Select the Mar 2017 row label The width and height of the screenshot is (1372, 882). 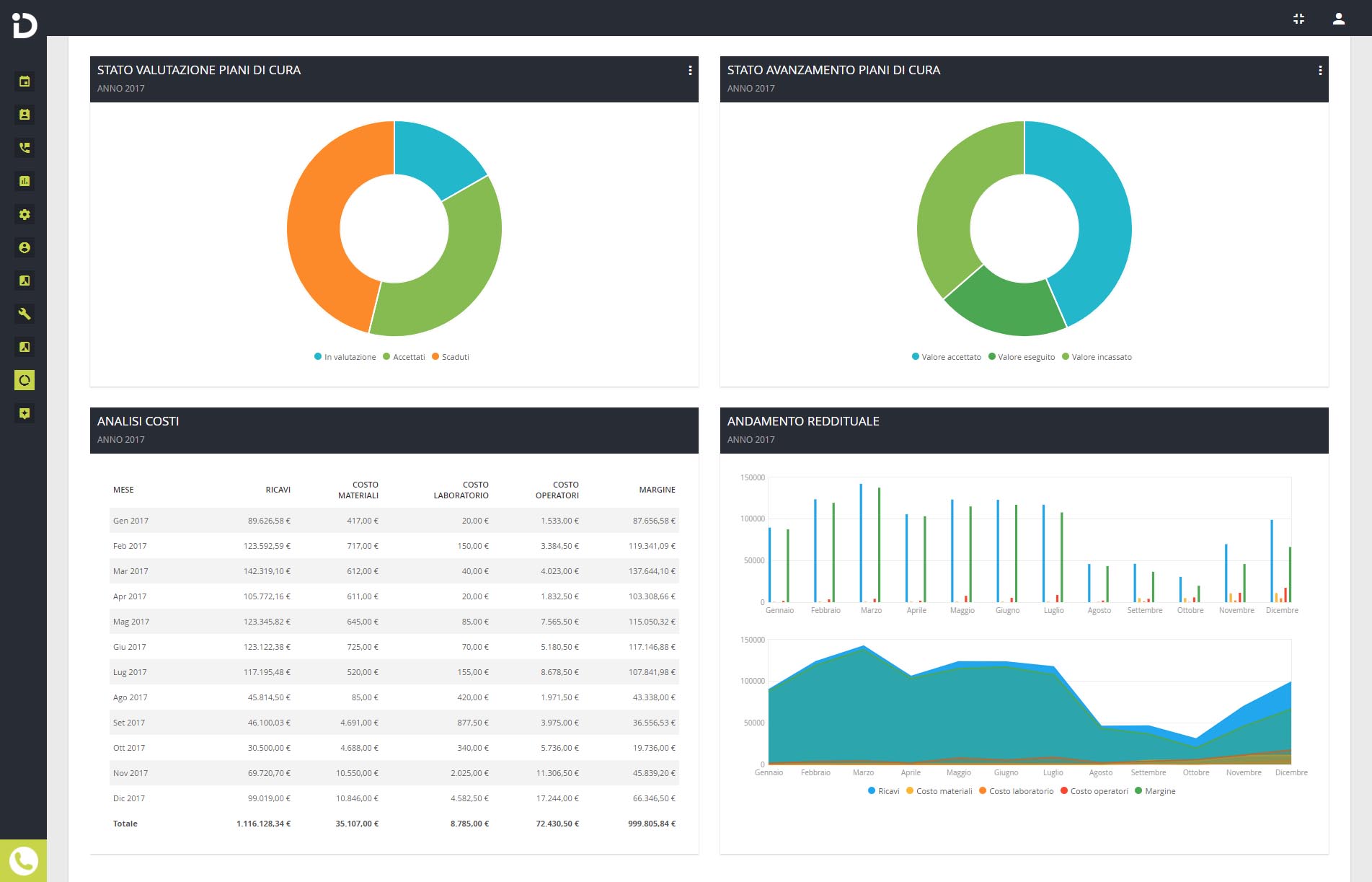click(x=130, y=571)
